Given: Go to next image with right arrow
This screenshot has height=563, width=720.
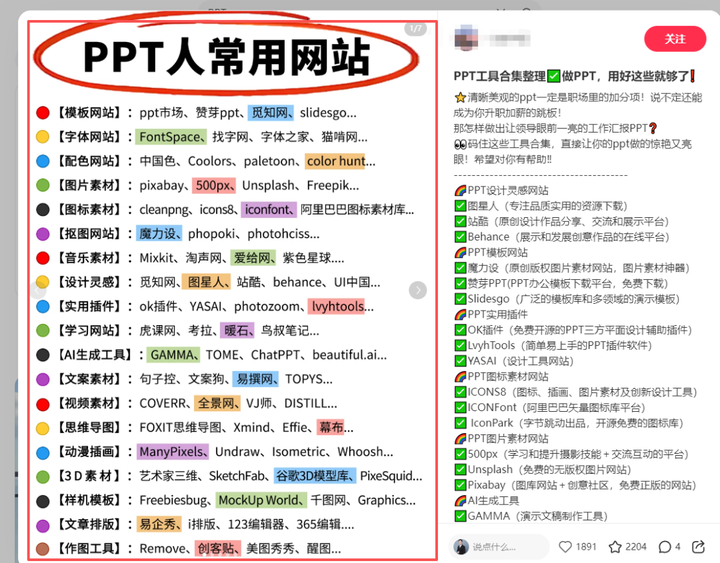Looking at the screenshot, I should click(x=418, y=290).
